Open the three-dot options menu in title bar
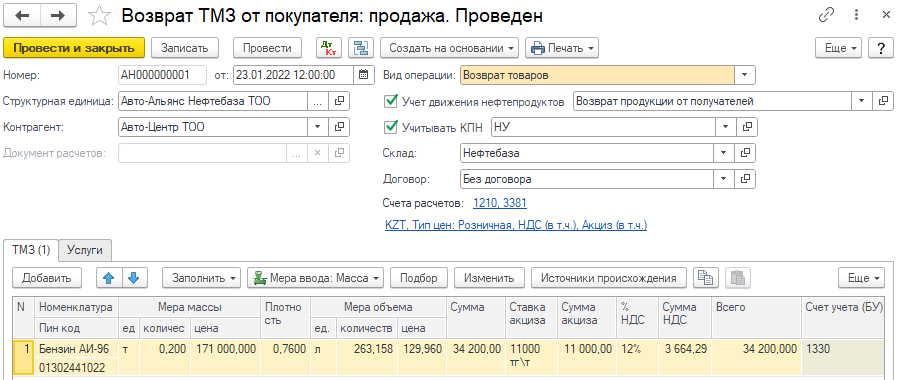 click(x=857, y=15)
